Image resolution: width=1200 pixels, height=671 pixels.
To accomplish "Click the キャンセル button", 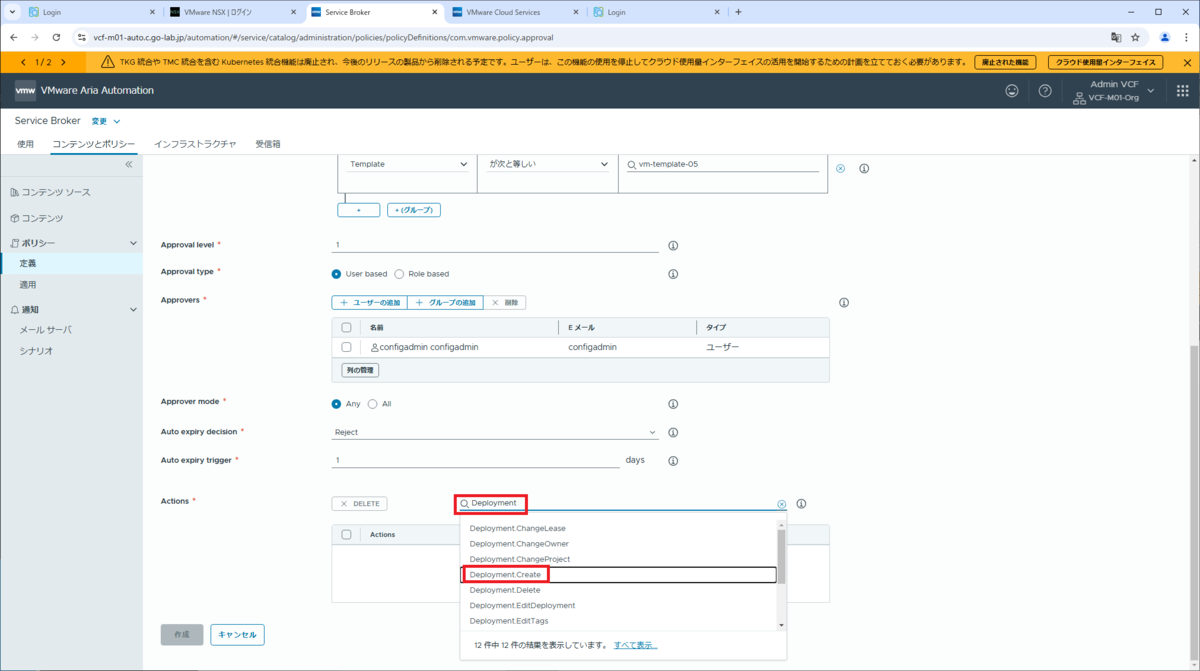I will tap(237, 634).
